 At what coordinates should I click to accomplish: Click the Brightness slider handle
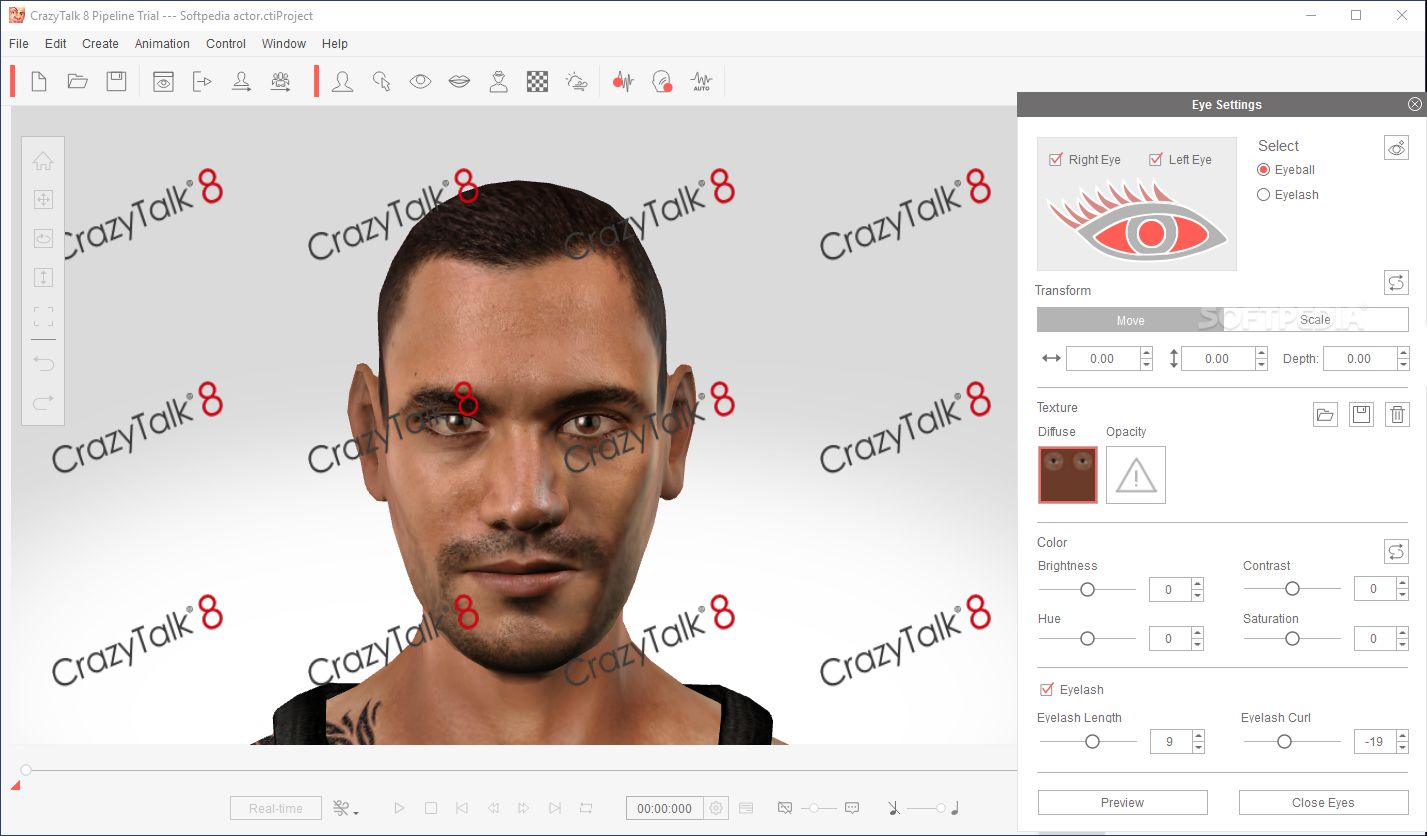[1087, 589]
